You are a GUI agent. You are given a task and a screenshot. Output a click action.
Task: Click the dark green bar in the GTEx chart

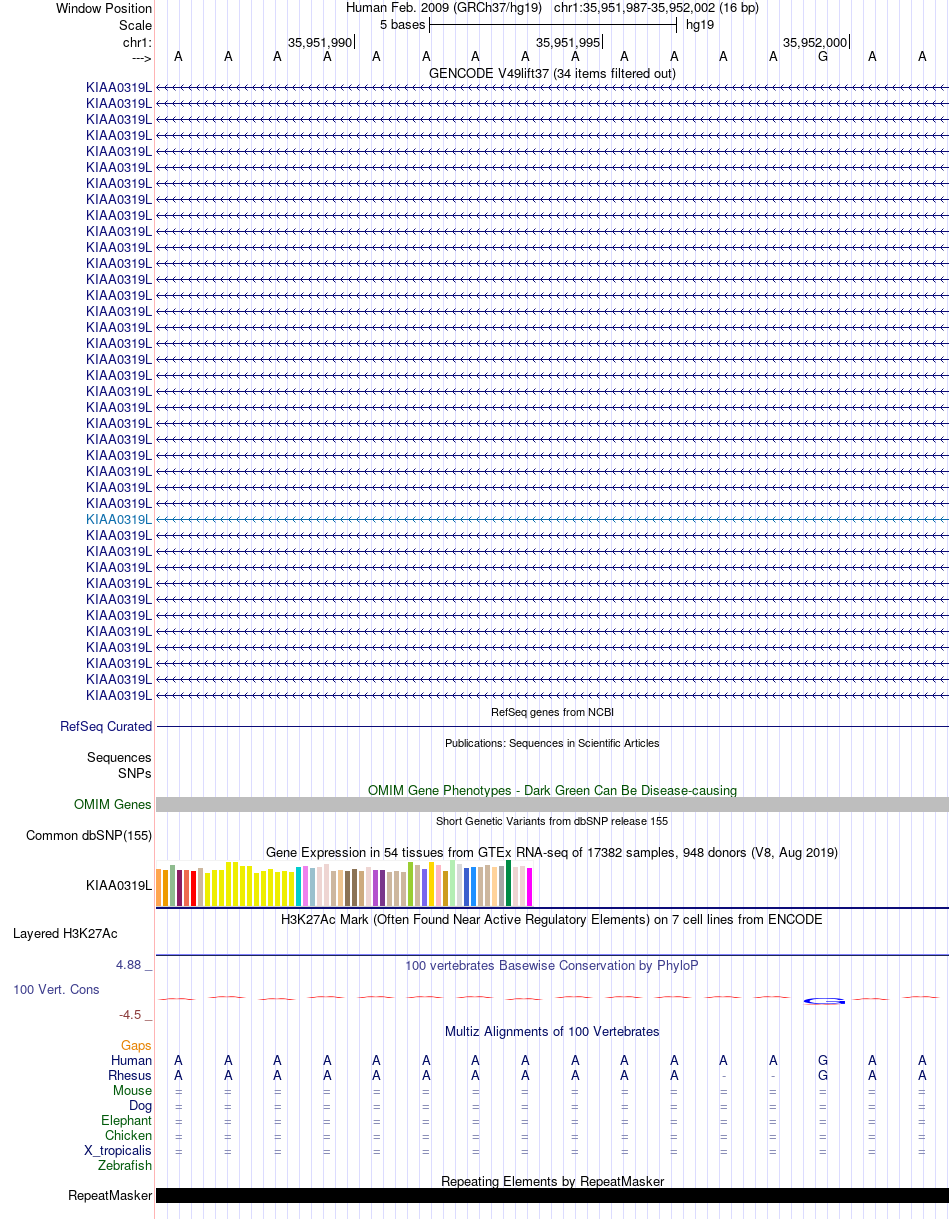(x=509, y=884)
